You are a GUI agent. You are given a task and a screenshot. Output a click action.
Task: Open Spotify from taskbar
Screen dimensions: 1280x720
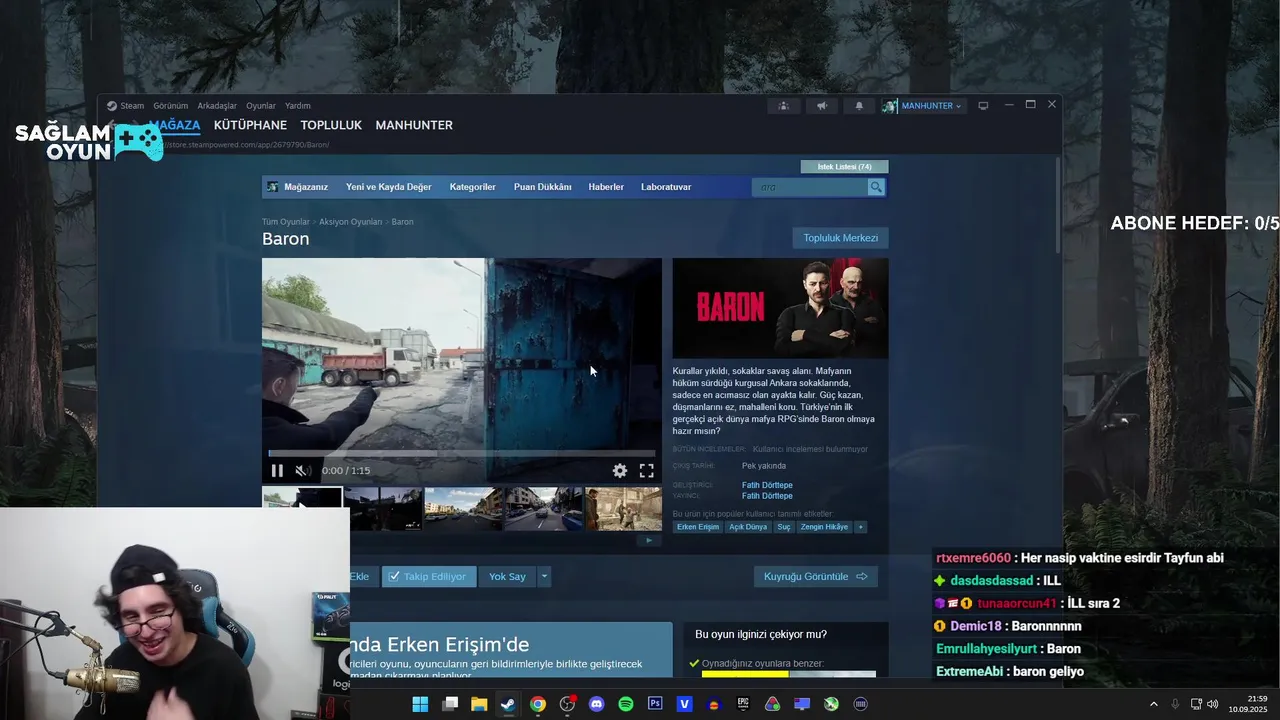[626, 704]
